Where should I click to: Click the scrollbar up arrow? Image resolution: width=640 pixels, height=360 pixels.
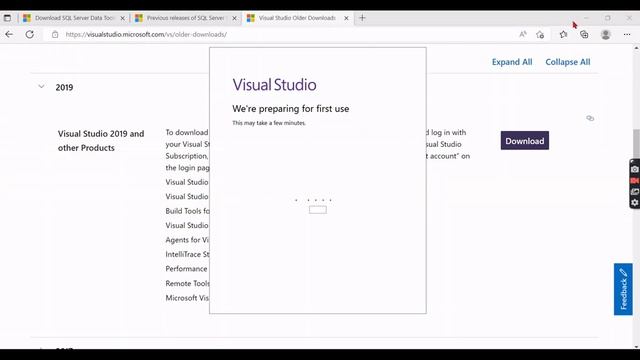tap(636, 49)
